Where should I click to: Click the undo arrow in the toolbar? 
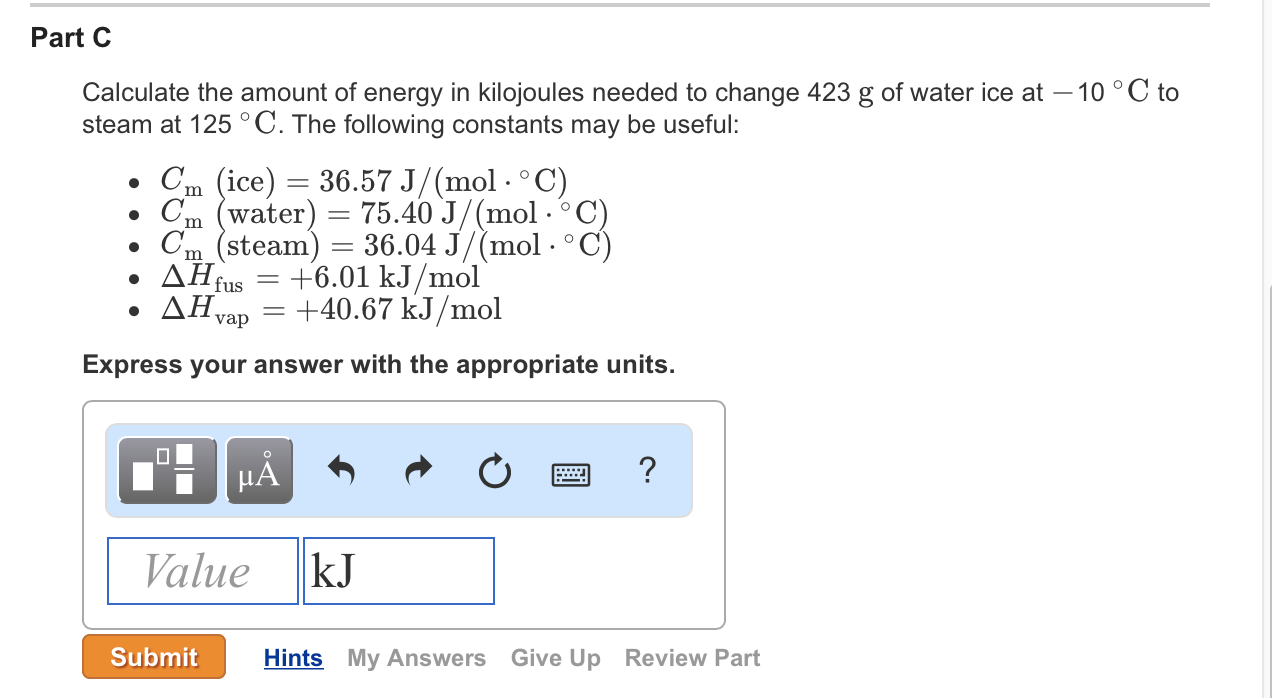coord(340,469)
